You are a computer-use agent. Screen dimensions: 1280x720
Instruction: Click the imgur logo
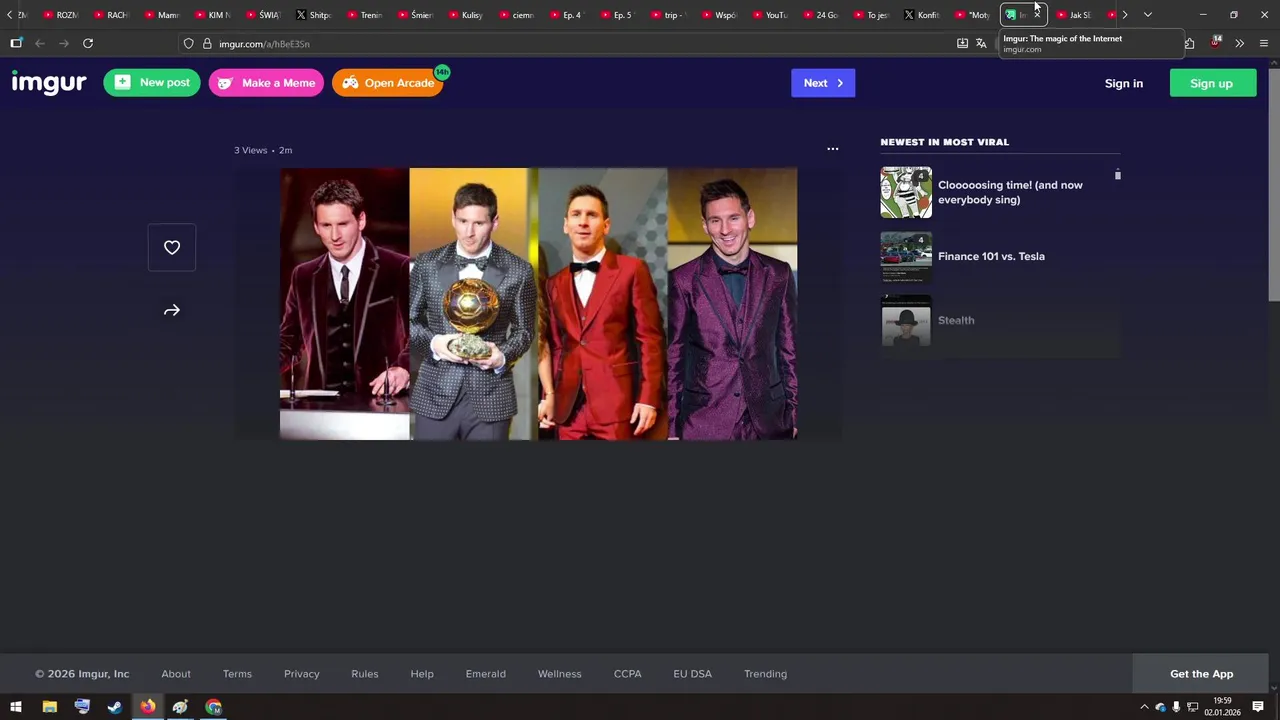point(49,83)
